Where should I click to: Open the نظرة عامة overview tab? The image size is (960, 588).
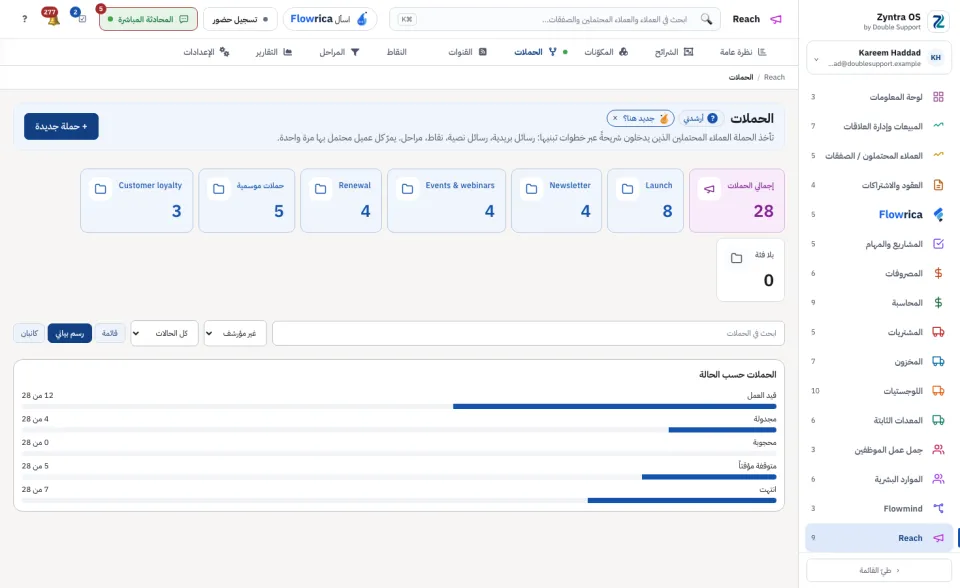[743, 52]
